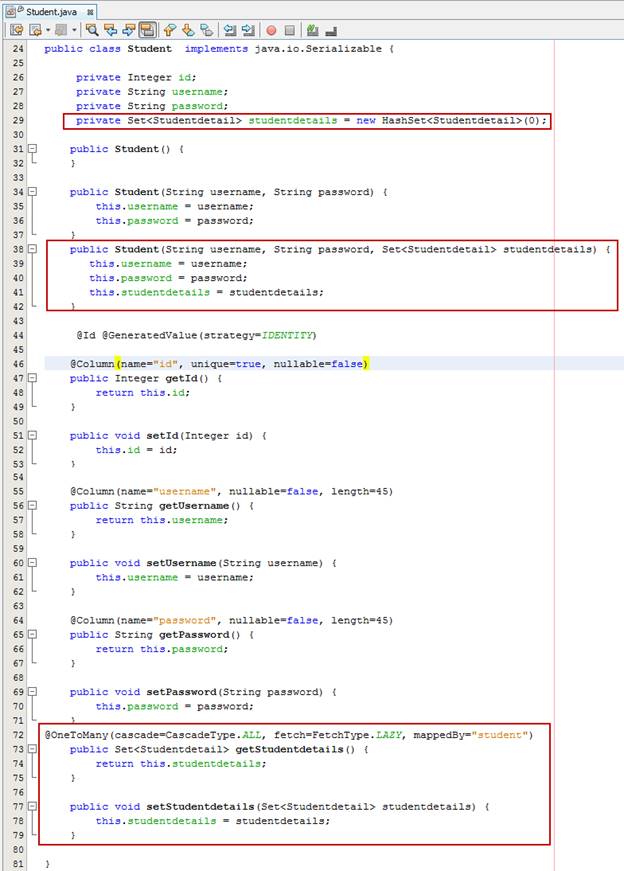The image size is (624, 871).
Task: Click 'setStudentdetails' method name on line 77
Action: pos(200,806)
